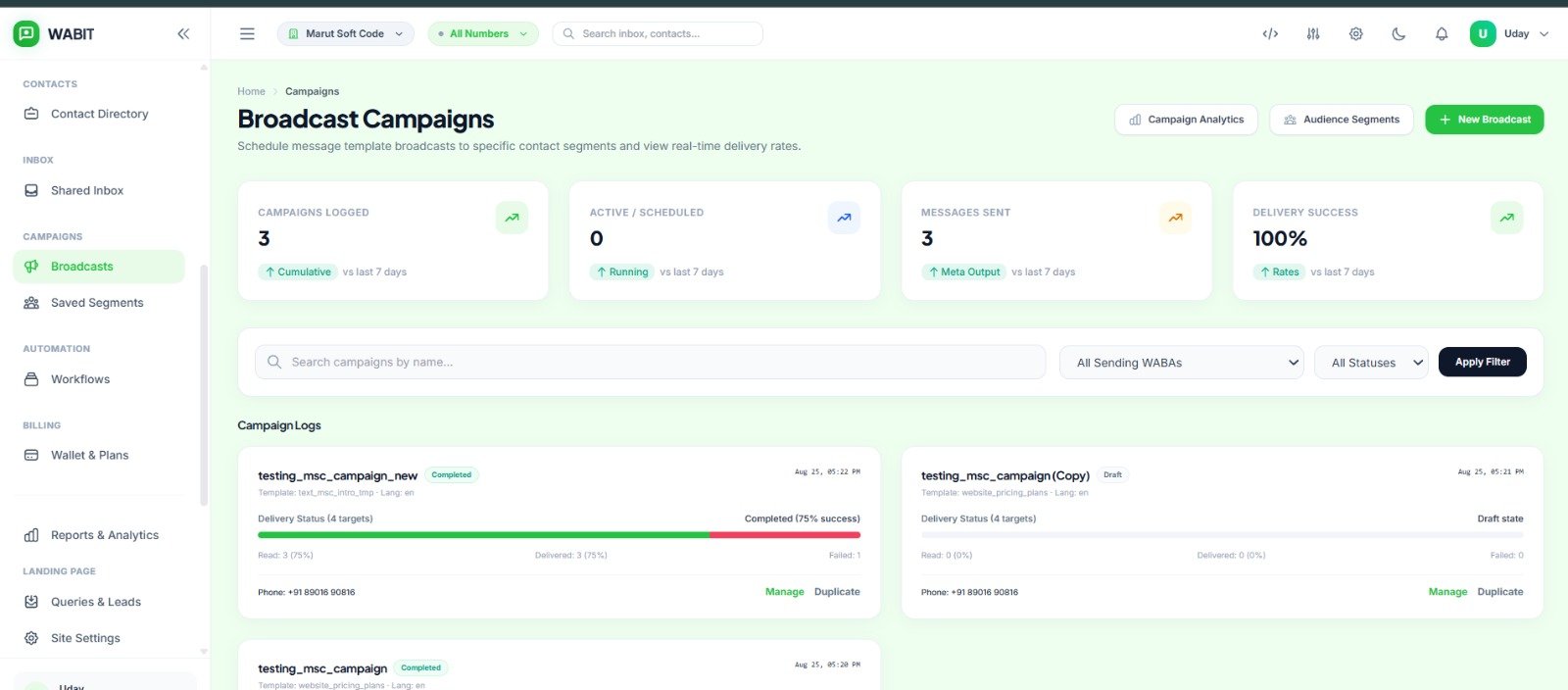Open Wallet & Plans menu item
This screenshot has width=1568, height=690.
click(x=99, y=455)
